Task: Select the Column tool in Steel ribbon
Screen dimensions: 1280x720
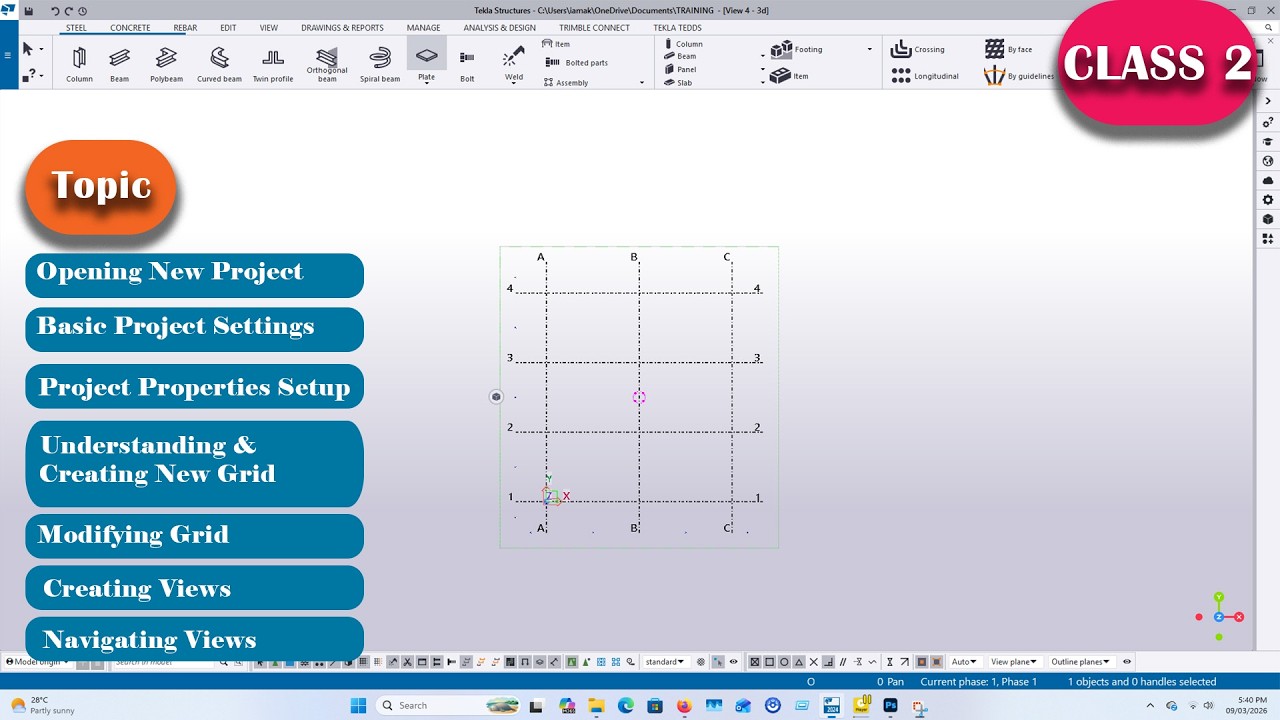Action: tap(79, 64)
